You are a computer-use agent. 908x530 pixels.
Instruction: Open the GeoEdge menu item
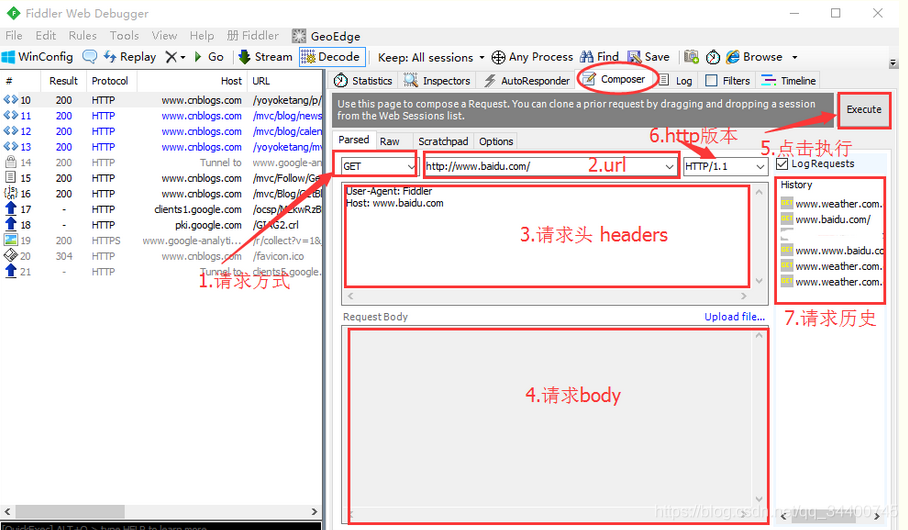pos(326,36)
